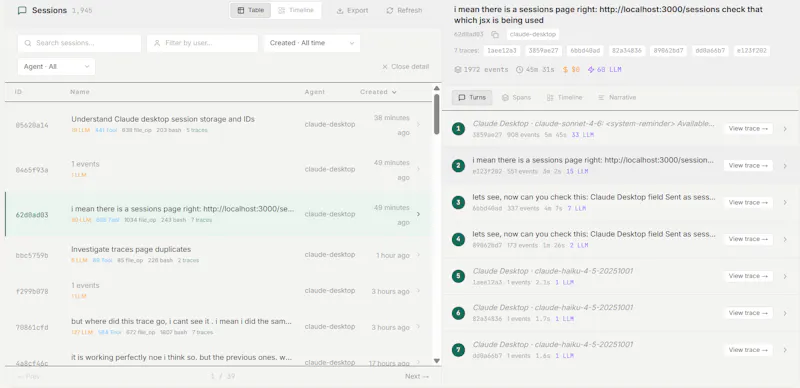Click the 1972 events stat icon

point(458,69)
